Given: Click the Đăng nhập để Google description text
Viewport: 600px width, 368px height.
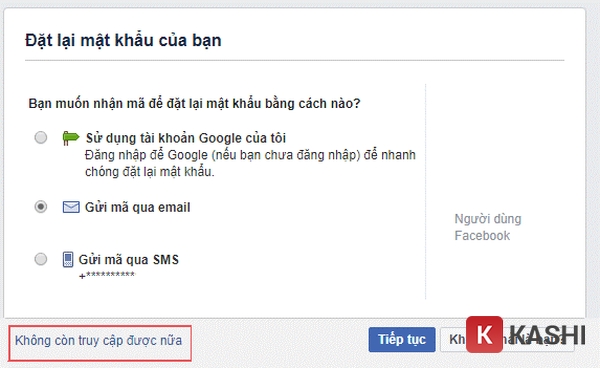Looking at the screenshot, I should [x=250, y=163].
